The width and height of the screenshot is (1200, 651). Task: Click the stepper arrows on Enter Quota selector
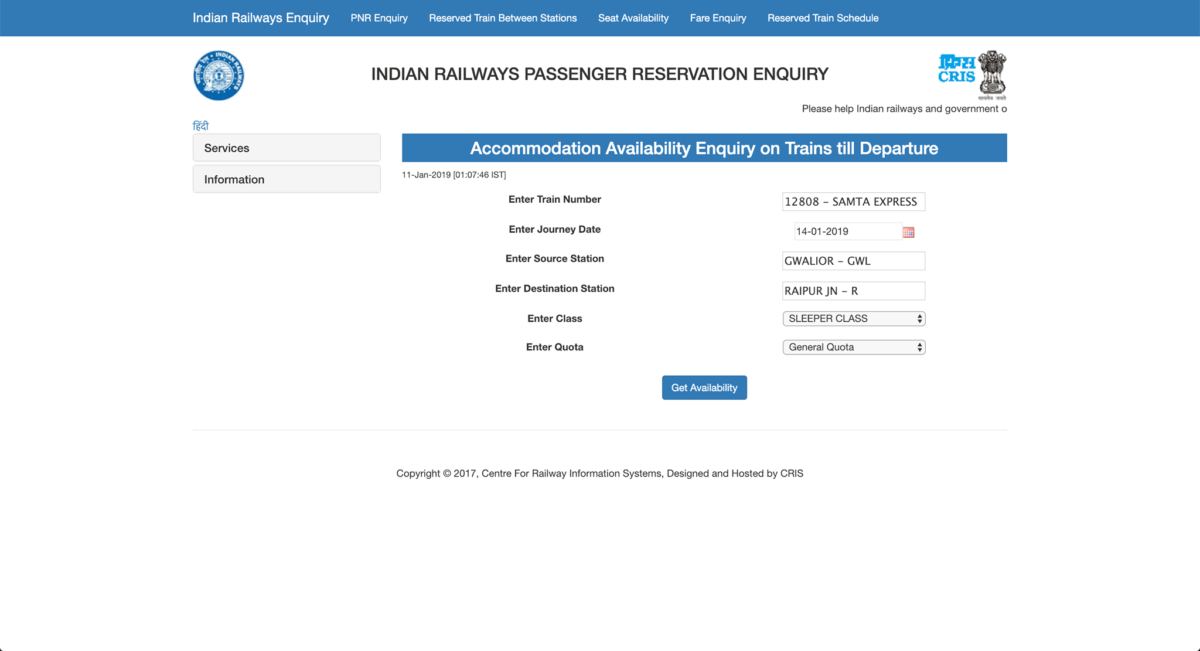point(918,347)
